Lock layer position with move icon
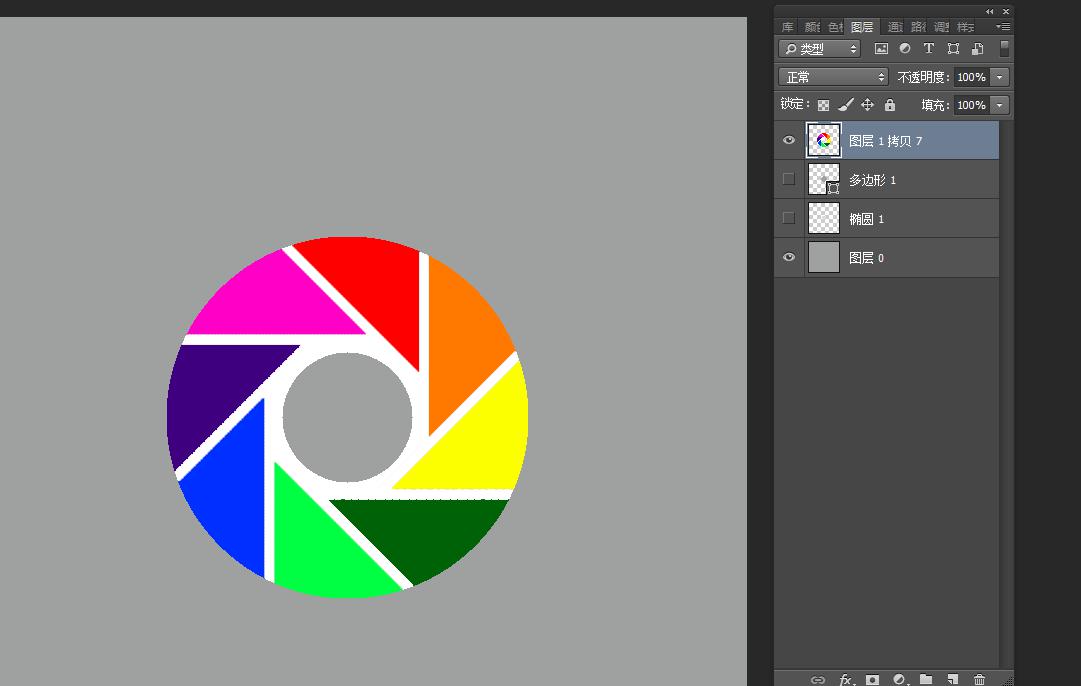This screenshot has width=1081, height=686. (x=868, y=105)
